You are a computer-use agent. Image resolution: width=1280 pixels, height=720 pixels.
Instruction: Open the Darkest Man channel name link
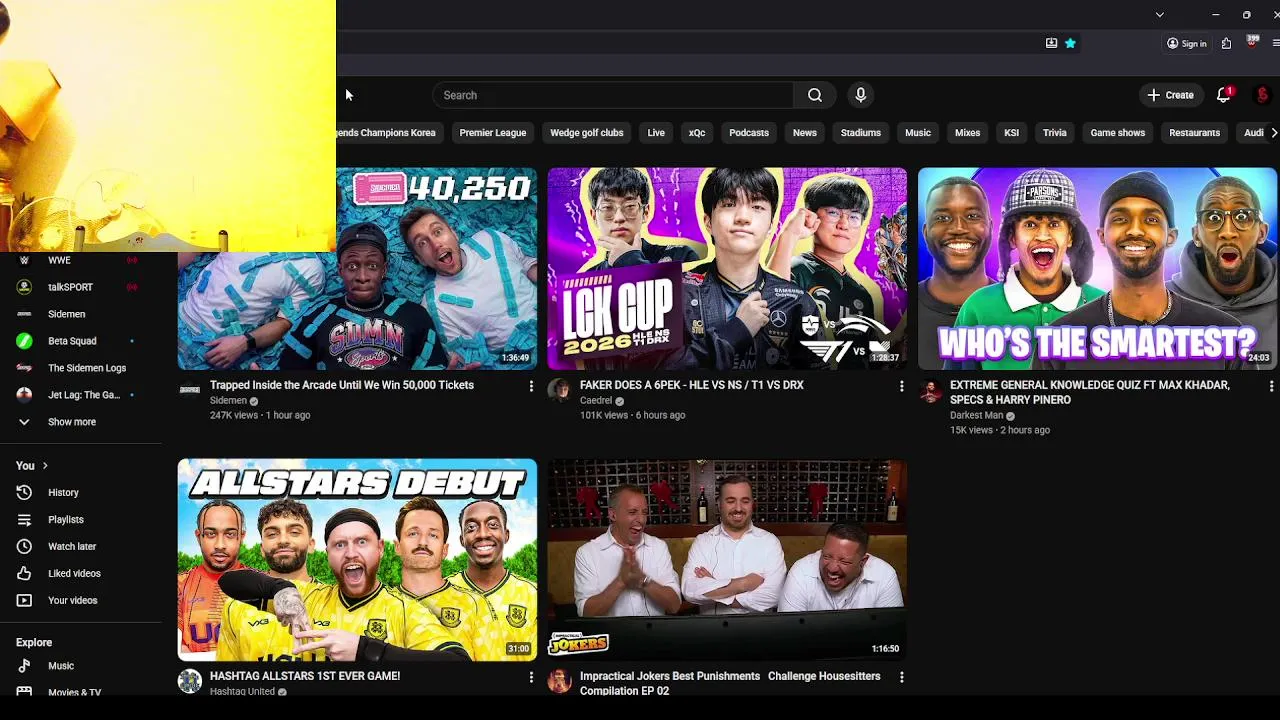976,416
